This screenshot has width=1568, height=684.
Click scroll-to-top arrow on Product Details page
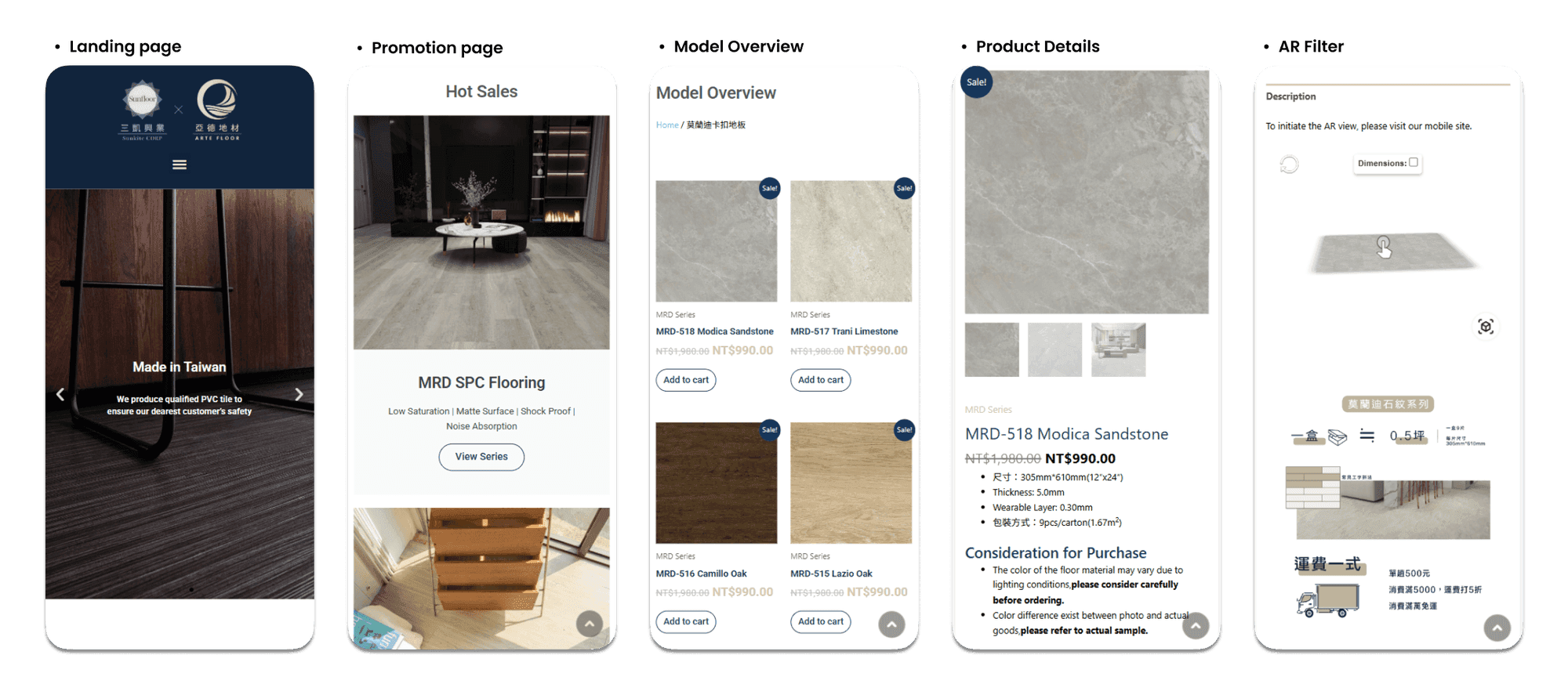[1196, 625]
